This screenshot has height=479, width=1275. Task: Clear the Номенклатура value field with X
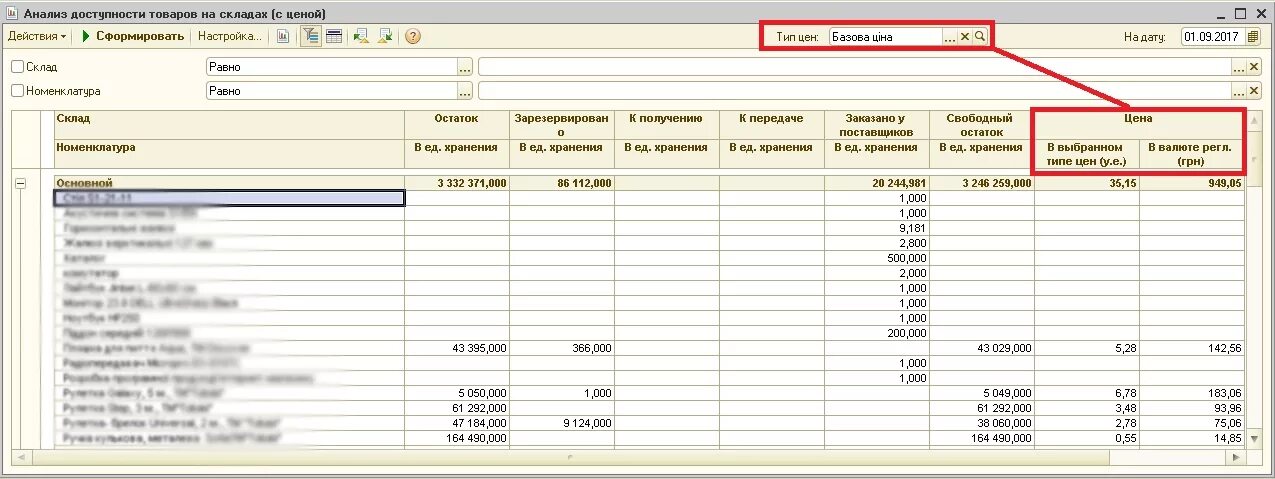pos(1254,91)
